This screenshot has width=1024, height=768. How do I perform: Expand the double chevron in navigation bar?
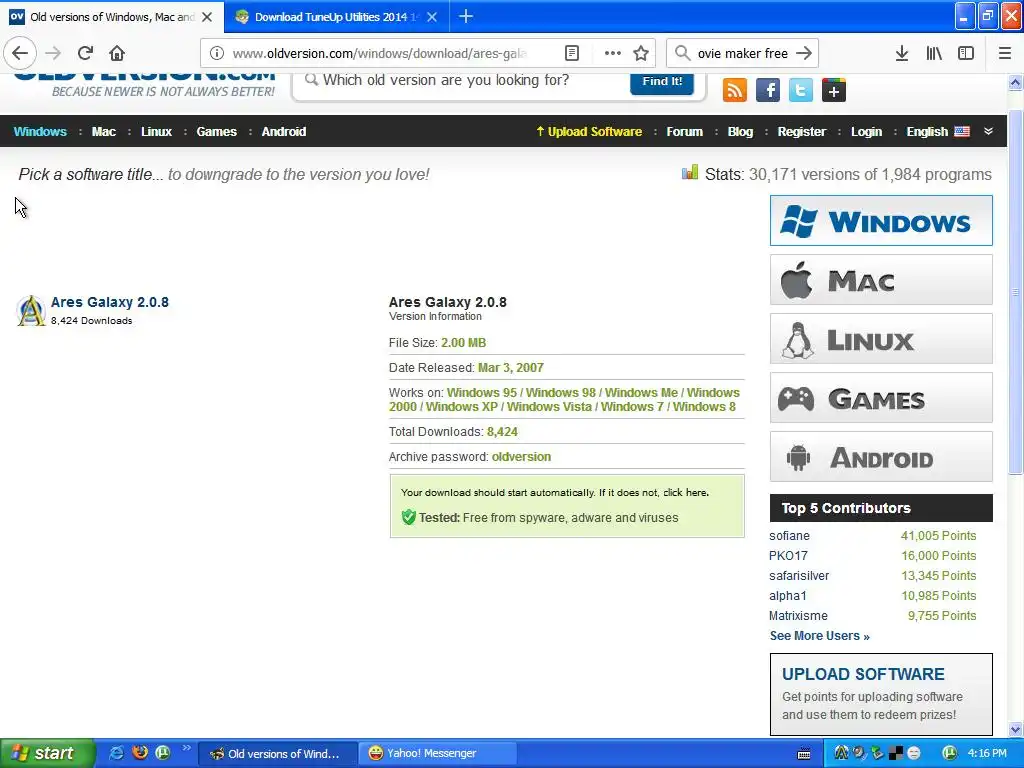coord(988,131)
